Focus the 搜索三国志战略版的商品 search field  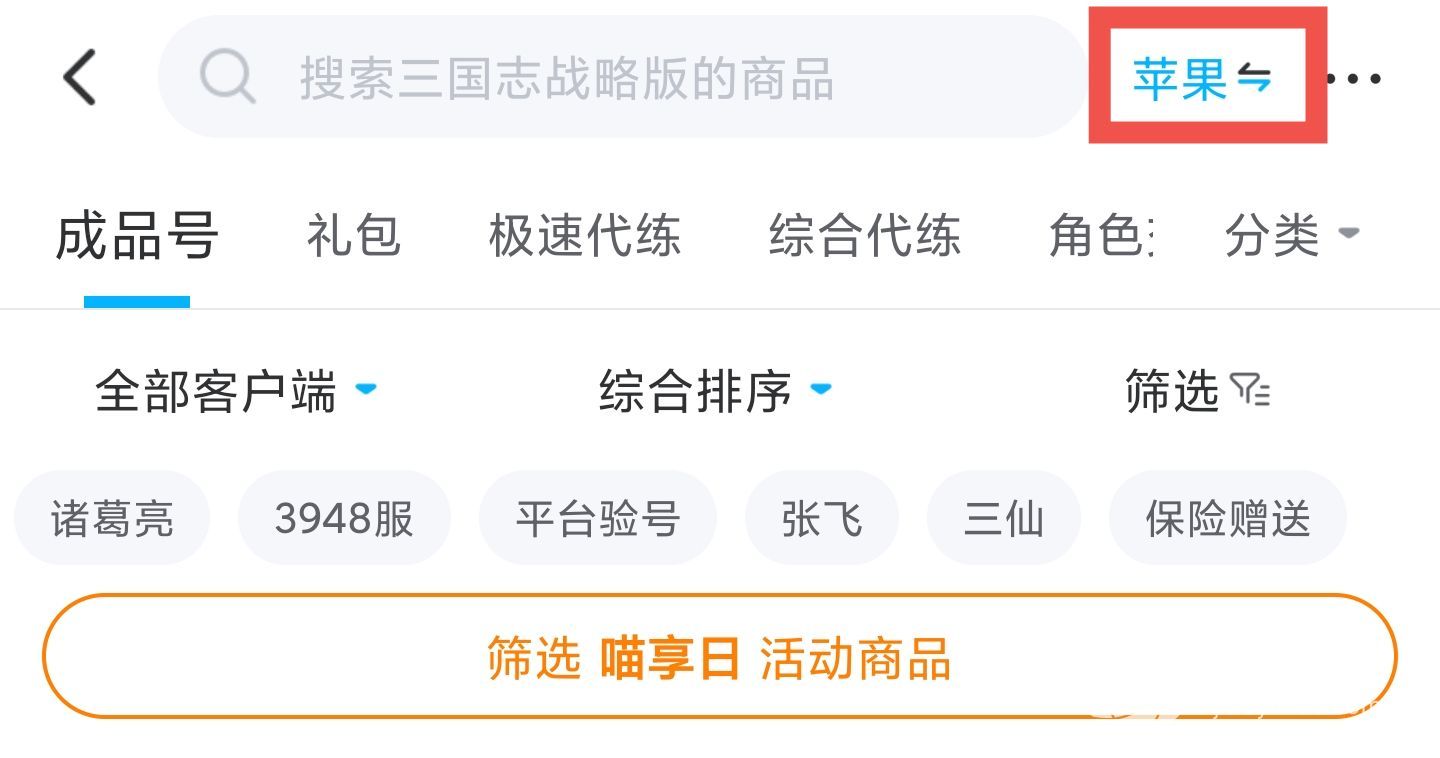(x=620, y=78)
